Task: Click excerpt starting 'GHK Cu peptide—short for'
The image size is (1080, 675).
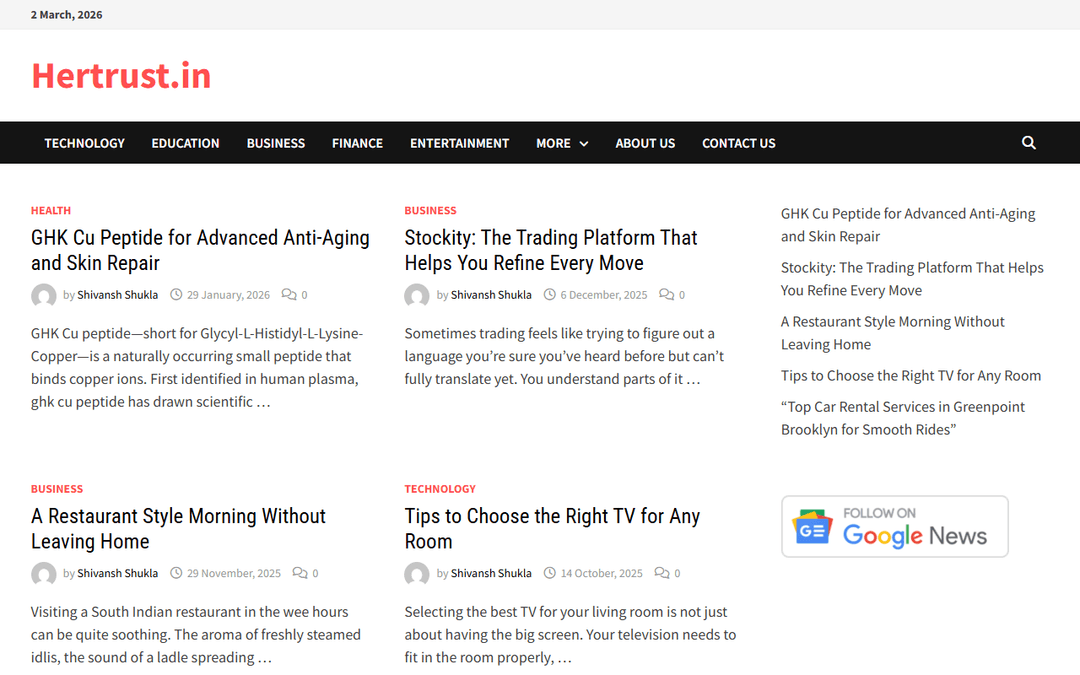Action: 197,367
